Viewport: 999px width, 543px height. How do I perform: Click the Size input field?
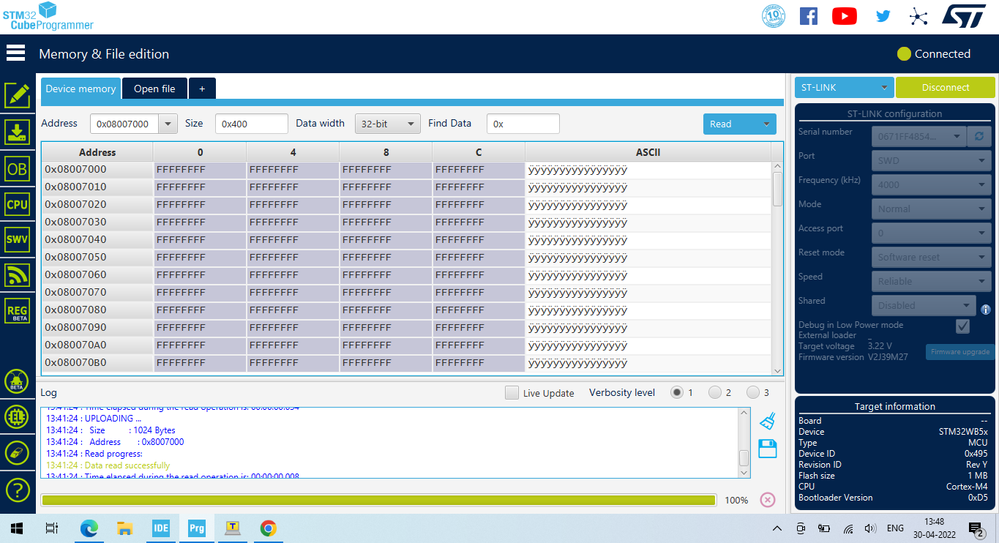click(x=251, y=124)
